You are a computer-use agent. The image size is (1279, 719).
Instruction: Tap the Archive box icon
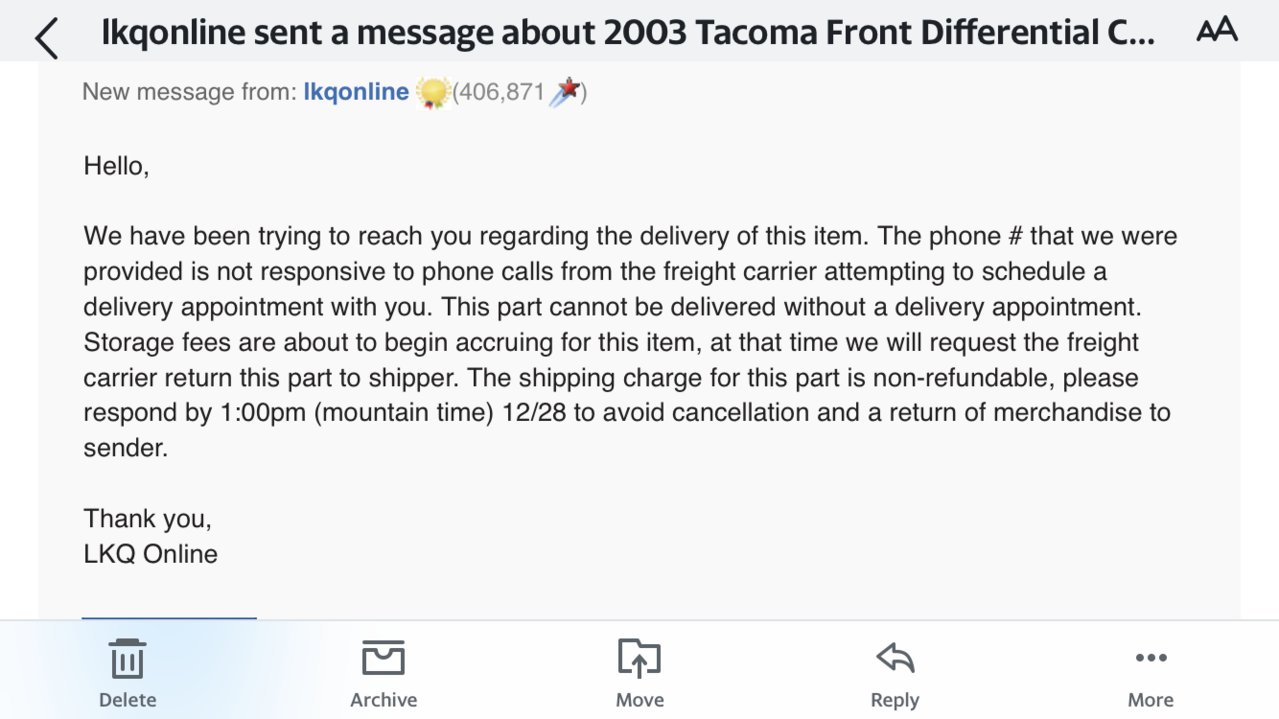[383, 659]
